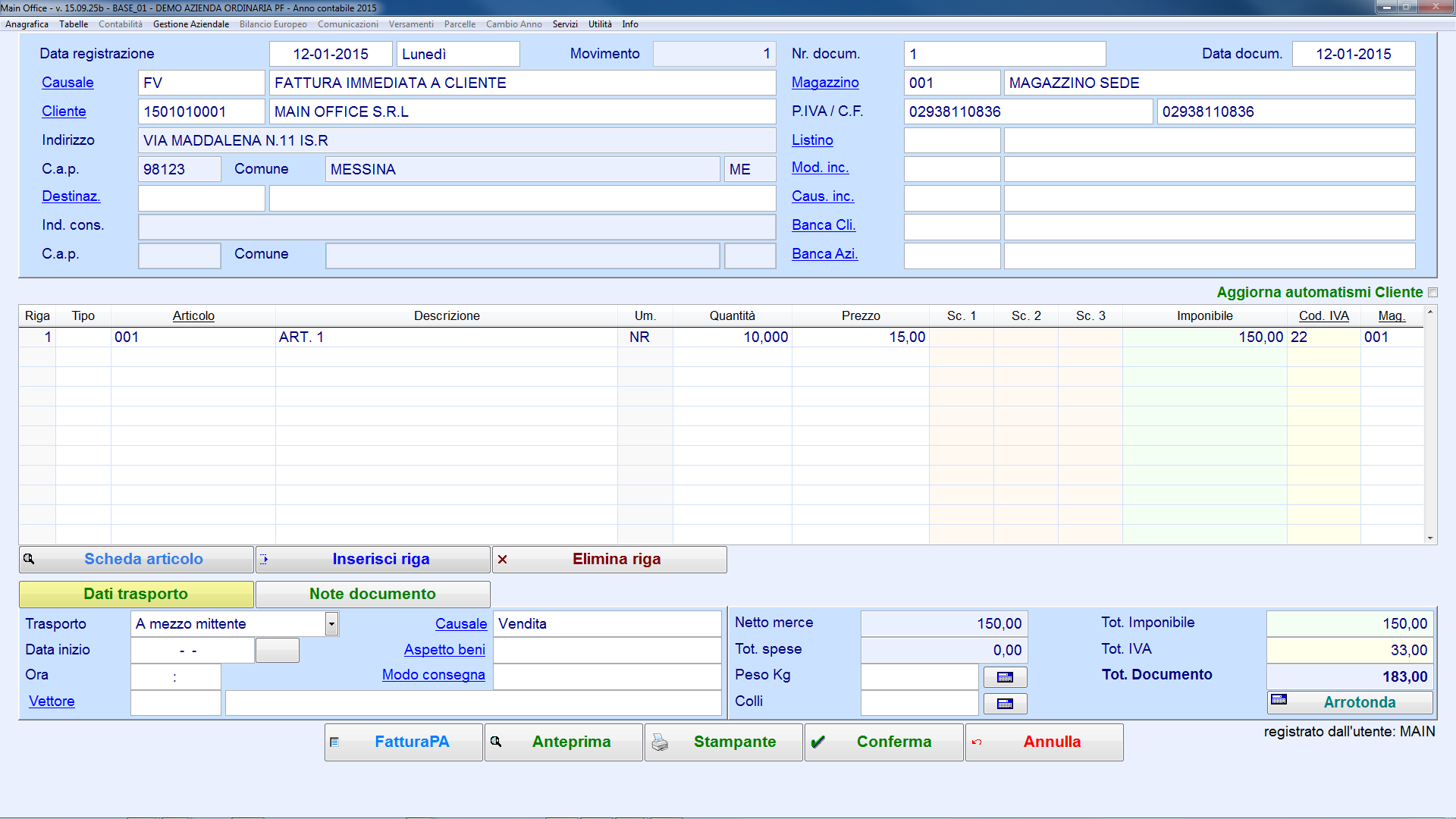Click Articolo column header
Screen dimensions: 1456x819
click(x=193, y=316)
